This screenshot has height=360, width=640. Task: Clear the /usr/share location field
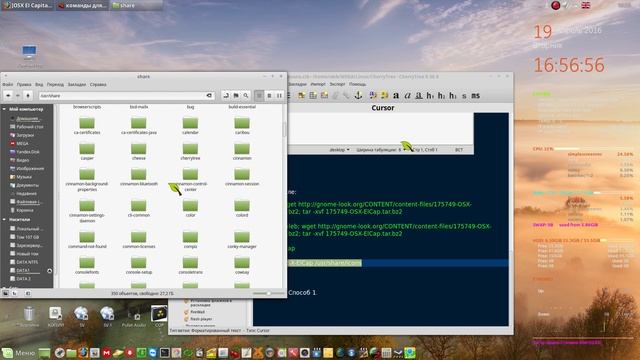pyautogui.click(x=209, y=96)
